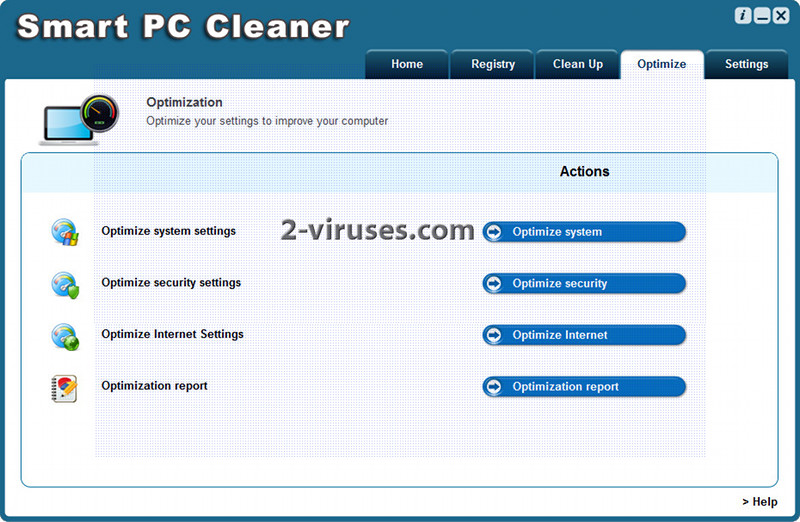Click the Smart PC Cleaner title
800x522 pixels.
(183, 27)
